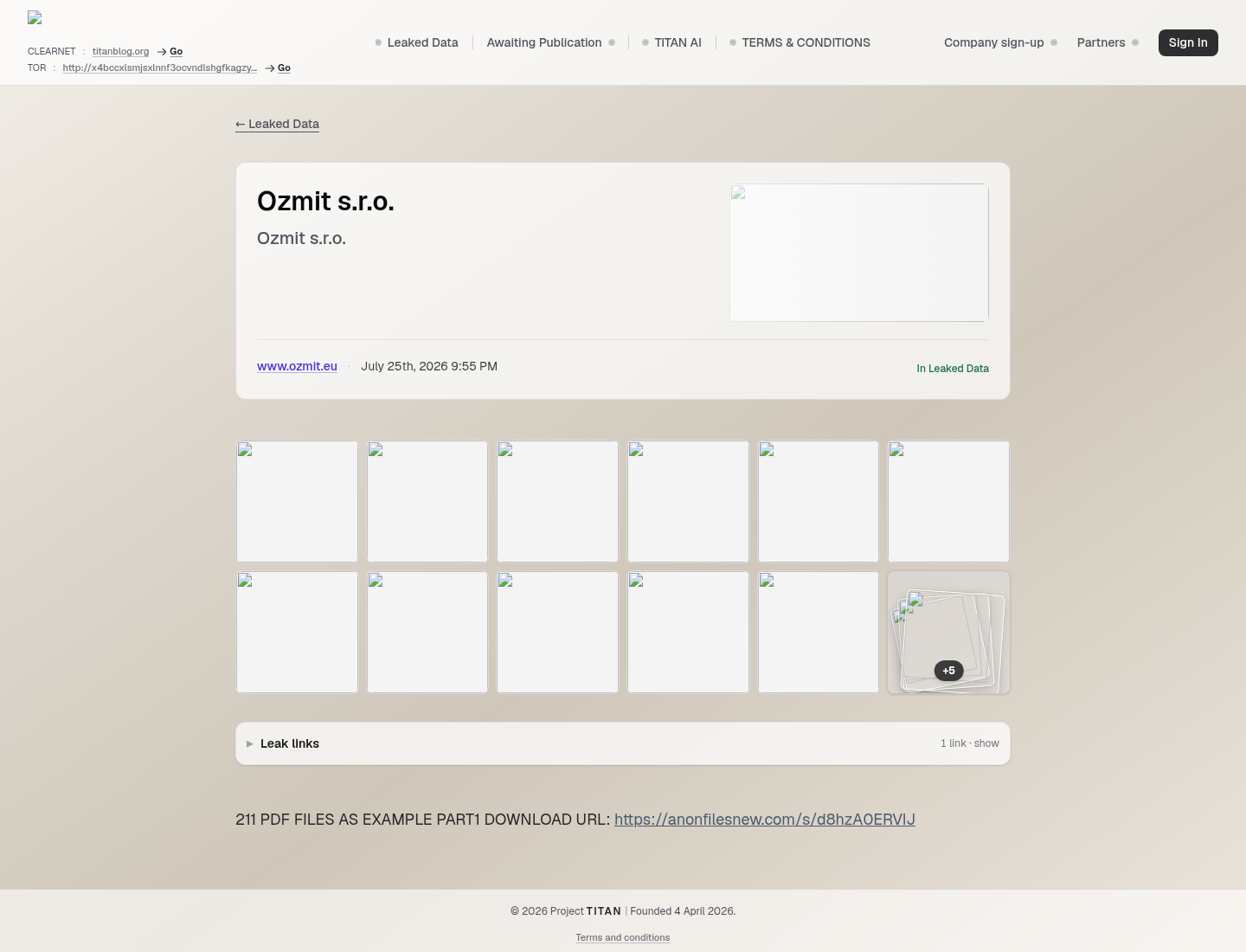Open the +5 stacked thumbnails tile

click(948, 632)
